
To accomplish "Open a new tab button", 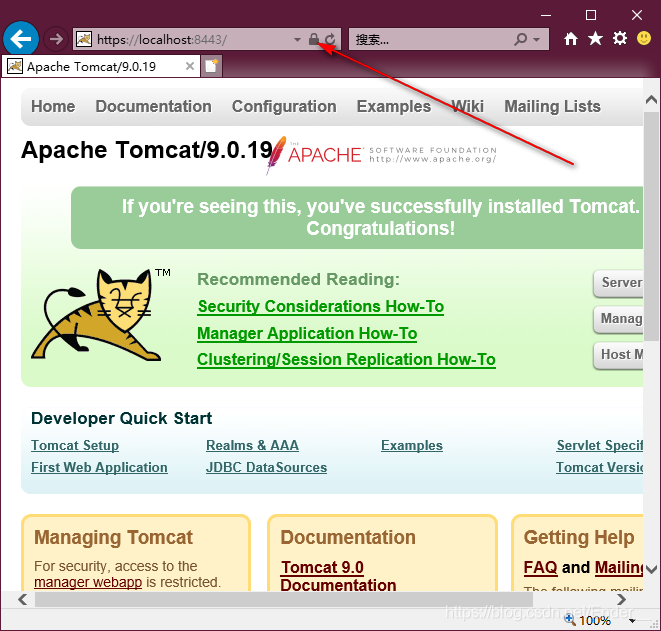I will coord(211,66).
